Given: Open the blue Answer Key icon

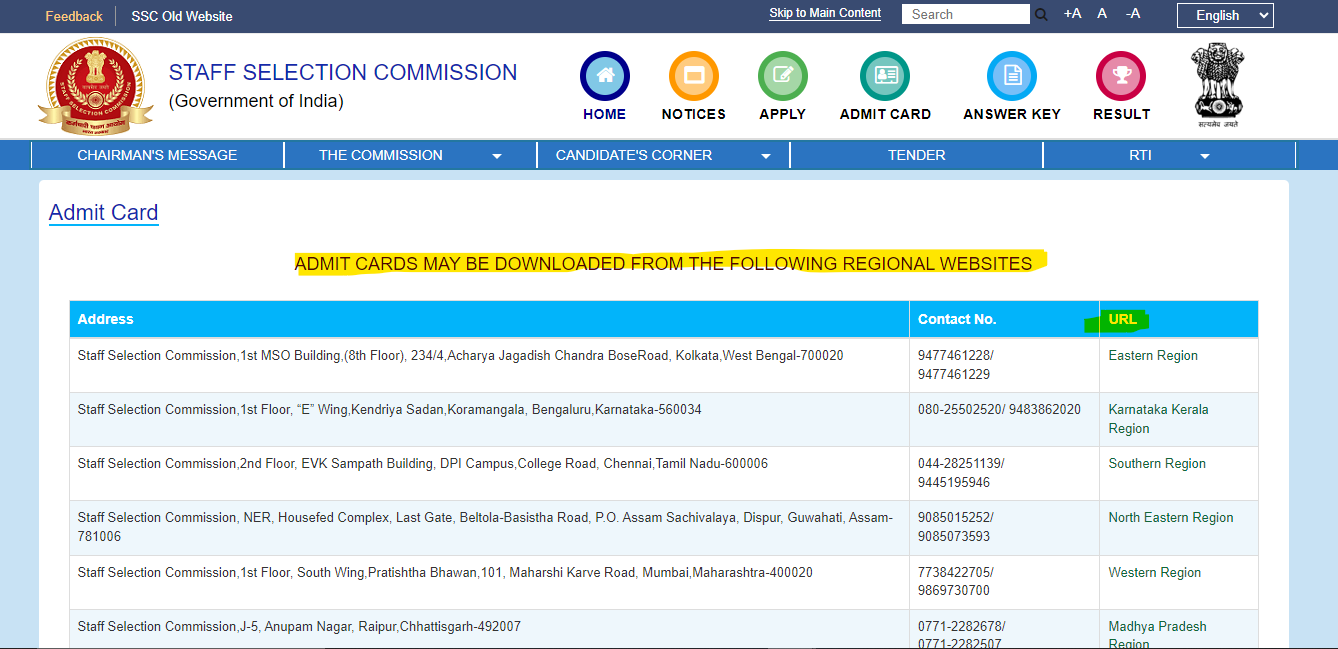Looking at the screenshot, I should click(1012, 76).
